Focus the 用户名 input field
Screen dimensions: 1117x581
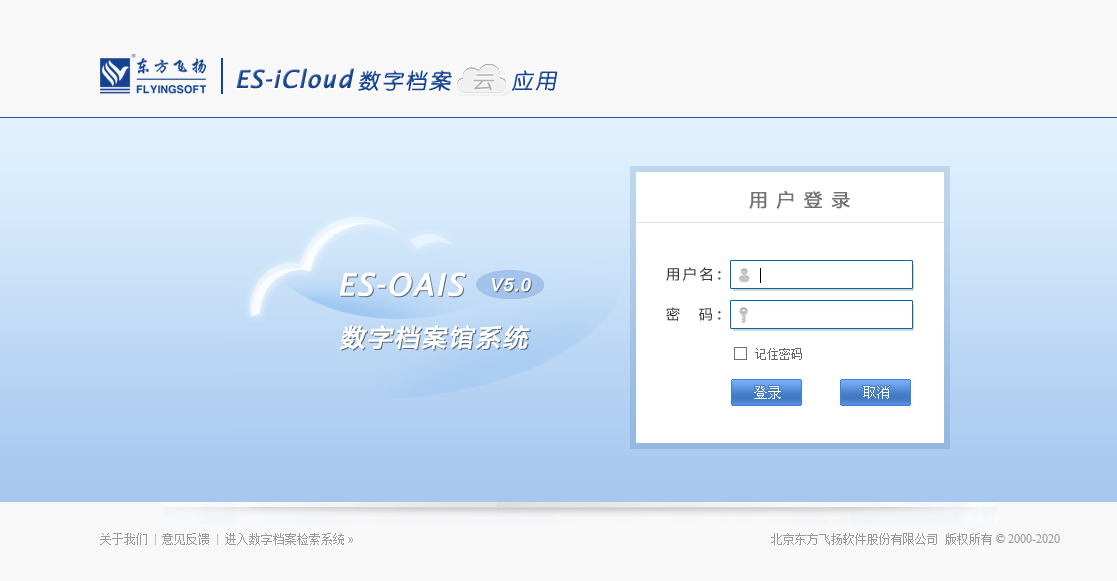(830, 275)
